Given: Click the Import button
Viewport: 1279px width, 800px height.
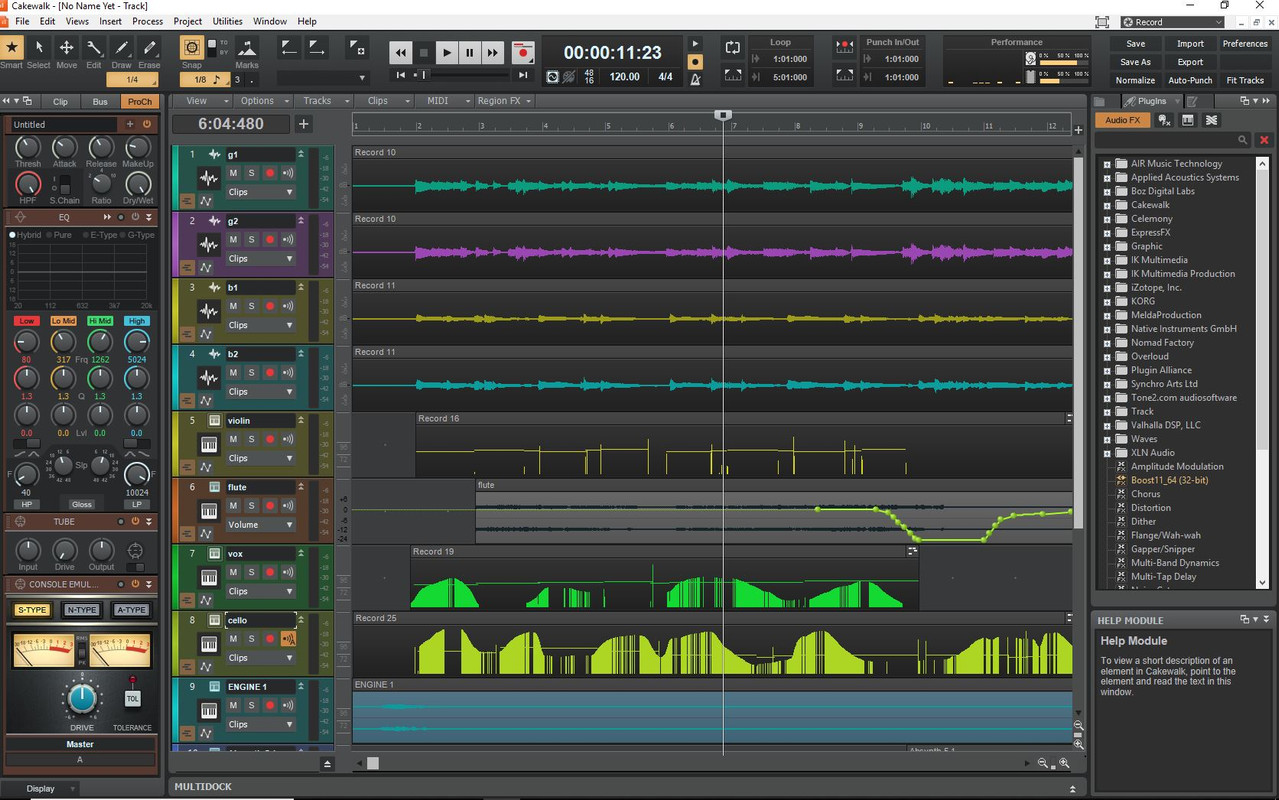Looking at the screenshot, I should 1190,44.
